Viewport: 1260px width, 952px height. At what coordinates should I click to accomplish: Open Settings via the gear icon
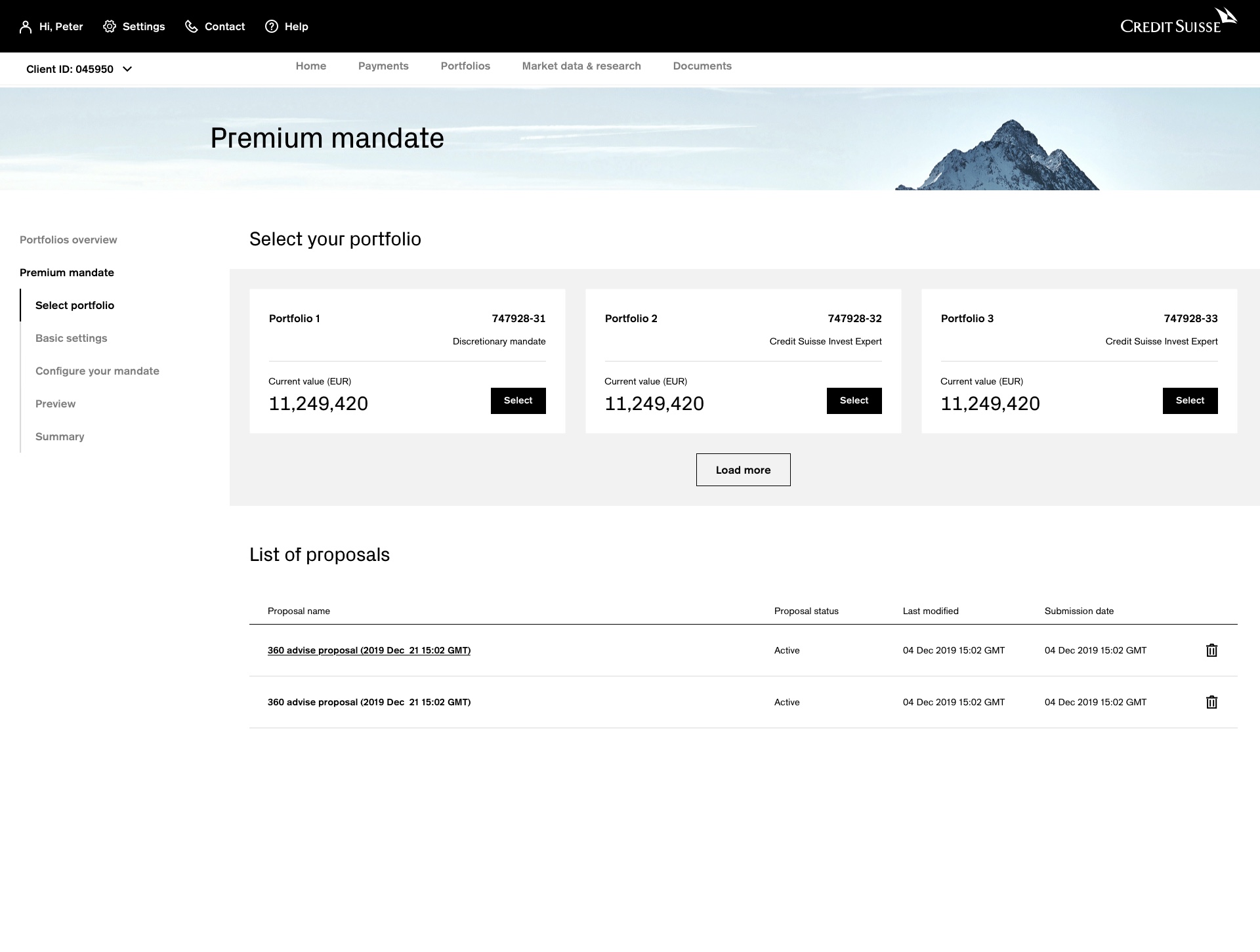coord(110,26)
